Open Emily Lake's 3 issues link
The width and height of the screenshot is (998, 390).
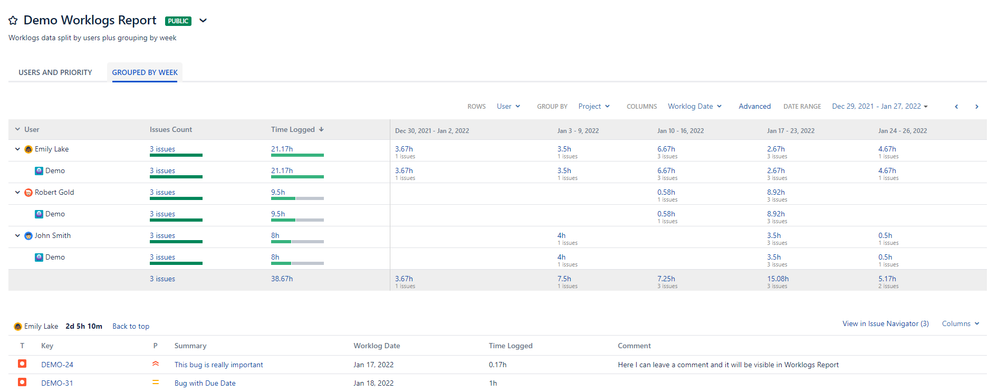click(162, 150)
